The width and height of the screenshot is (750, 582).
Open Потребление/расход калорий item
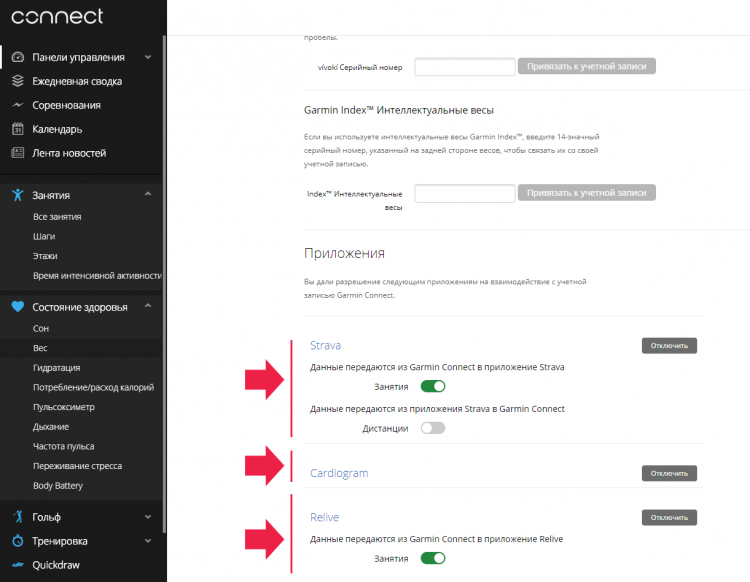[93, 387]
